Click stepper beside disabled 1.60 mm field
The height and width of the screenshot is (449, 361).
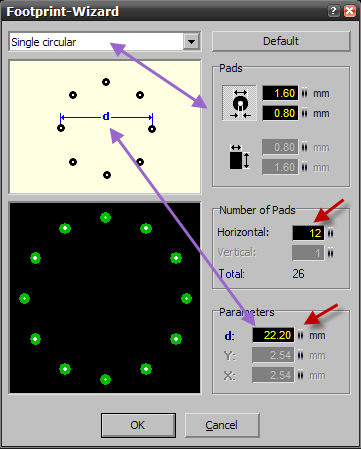click(304, 167)
